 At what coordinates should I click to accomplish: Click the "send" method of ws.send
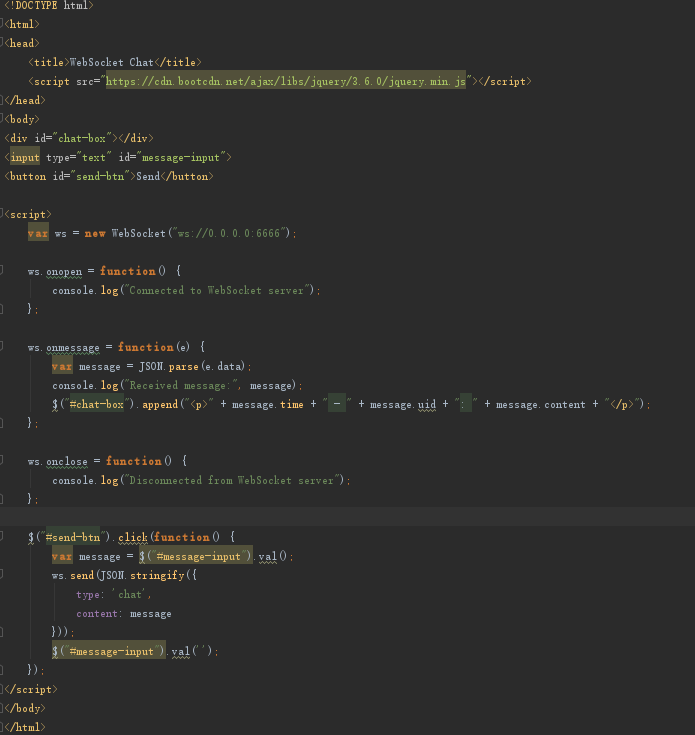[x=82, y=576]
